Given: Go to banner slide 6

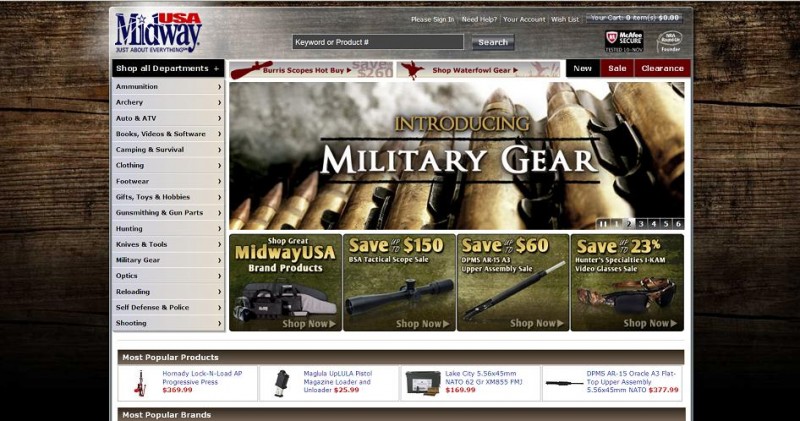Looking at the screenshot, I should 678,224.
